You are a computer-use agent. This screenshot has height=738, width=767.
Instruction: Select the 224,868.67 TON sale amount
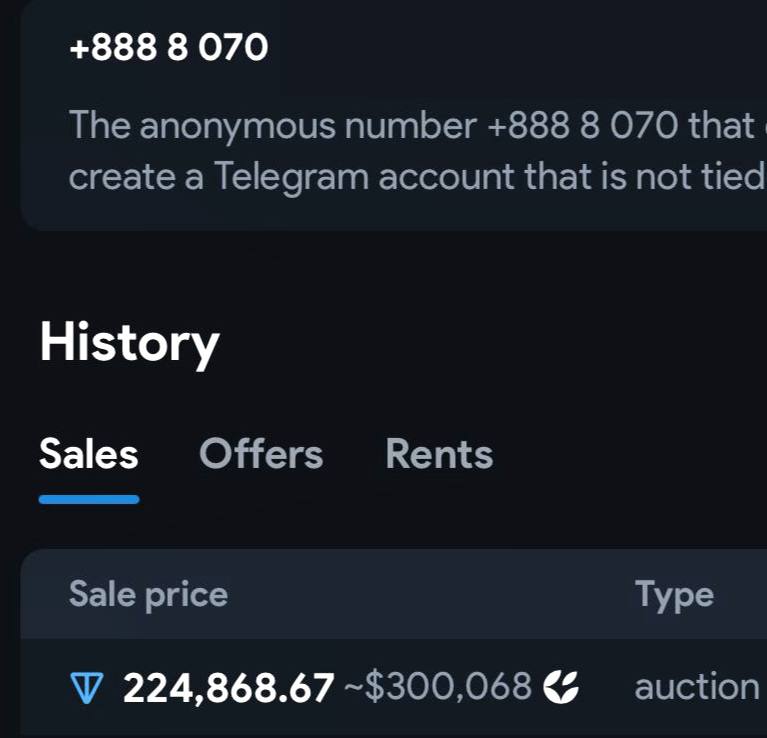pyautogui.click(x=228, y=688)
